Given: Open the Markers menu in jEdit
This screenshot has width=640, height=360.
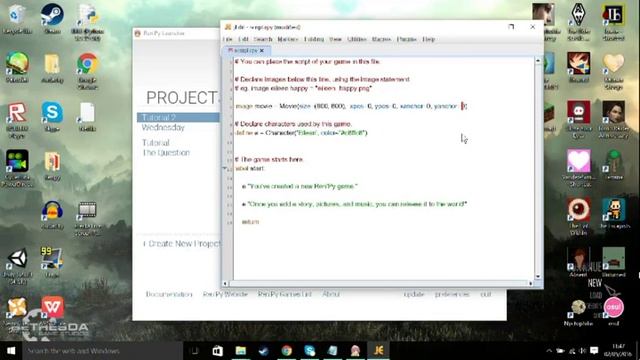Looking at the screenshot, I should click(x=288, y=39).
